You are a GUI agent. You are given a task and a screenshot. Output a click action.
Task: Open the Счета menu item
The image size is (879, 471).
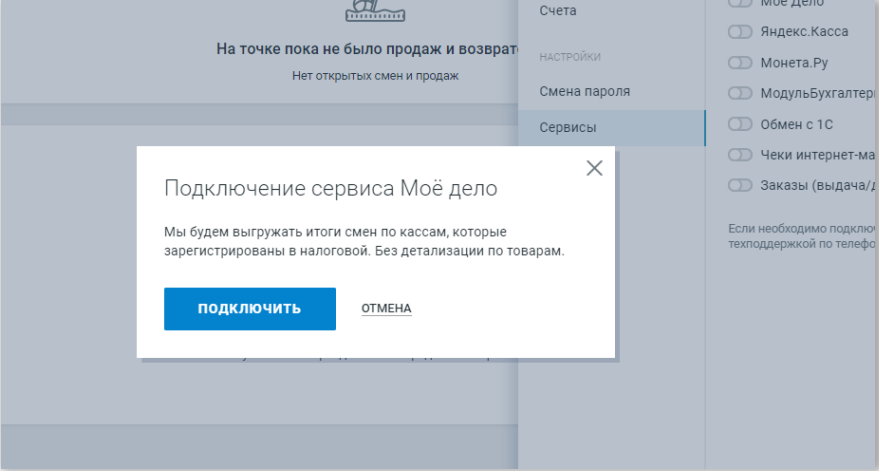tap(558, 10)
